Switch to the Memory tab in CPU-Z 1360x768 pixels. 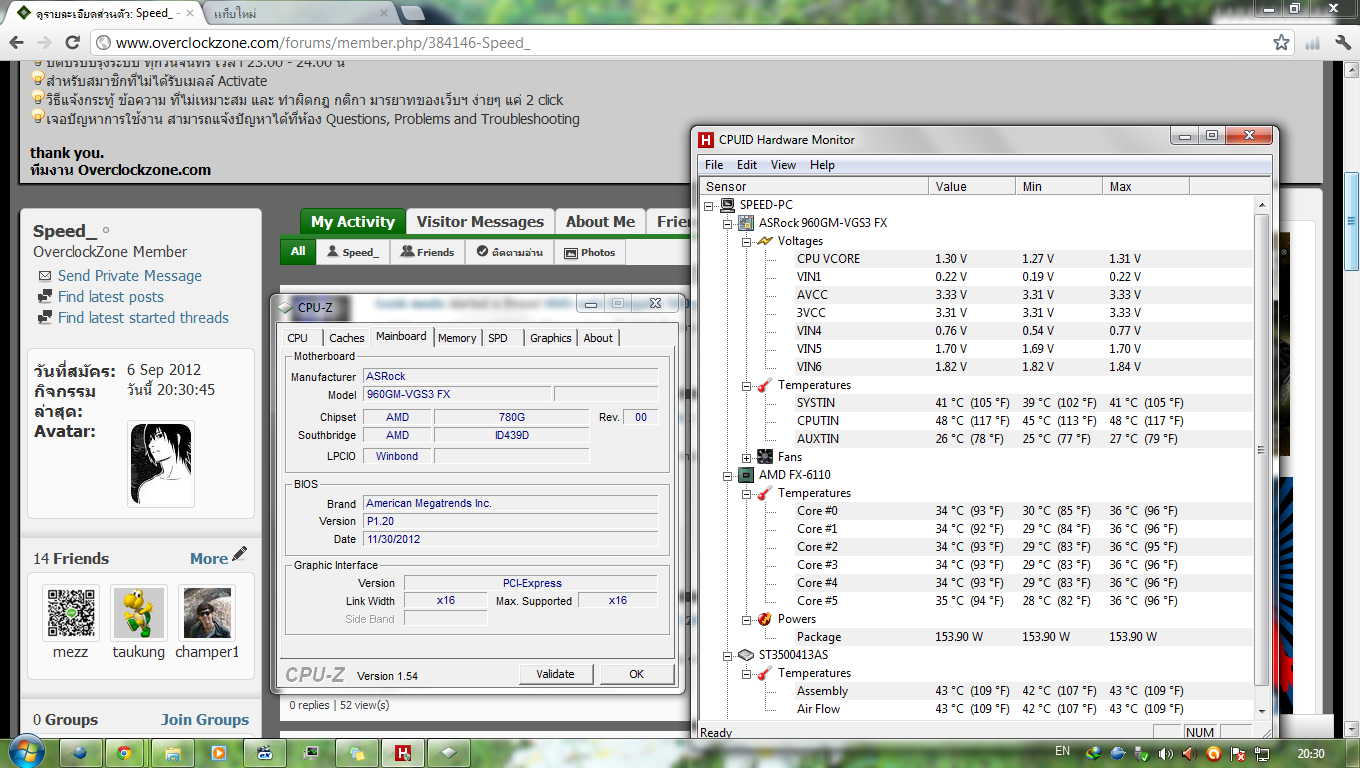[457, 338]
